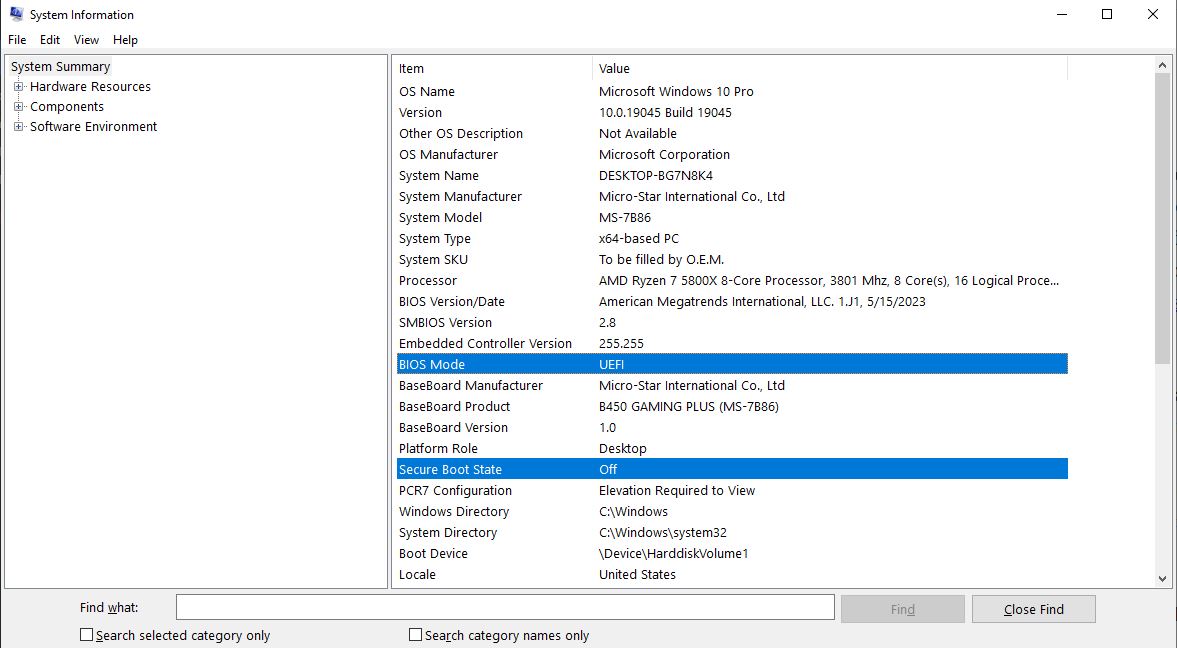
Task: Click the C:\Windows\system32 value
Action: [x=663, y=533]
